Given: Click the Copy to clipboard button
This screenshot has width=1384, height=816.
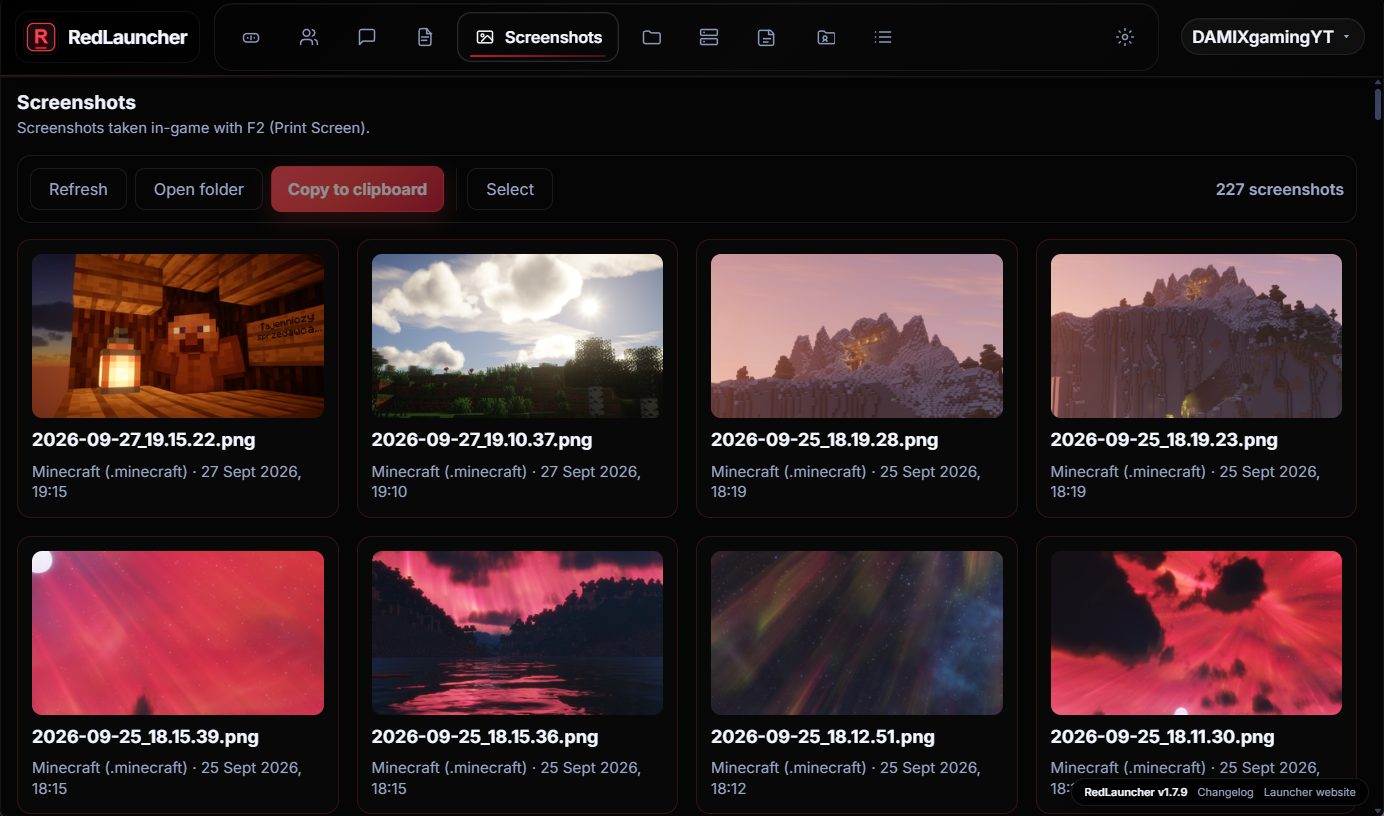Looking at the screenshot, I should (357, 189).
